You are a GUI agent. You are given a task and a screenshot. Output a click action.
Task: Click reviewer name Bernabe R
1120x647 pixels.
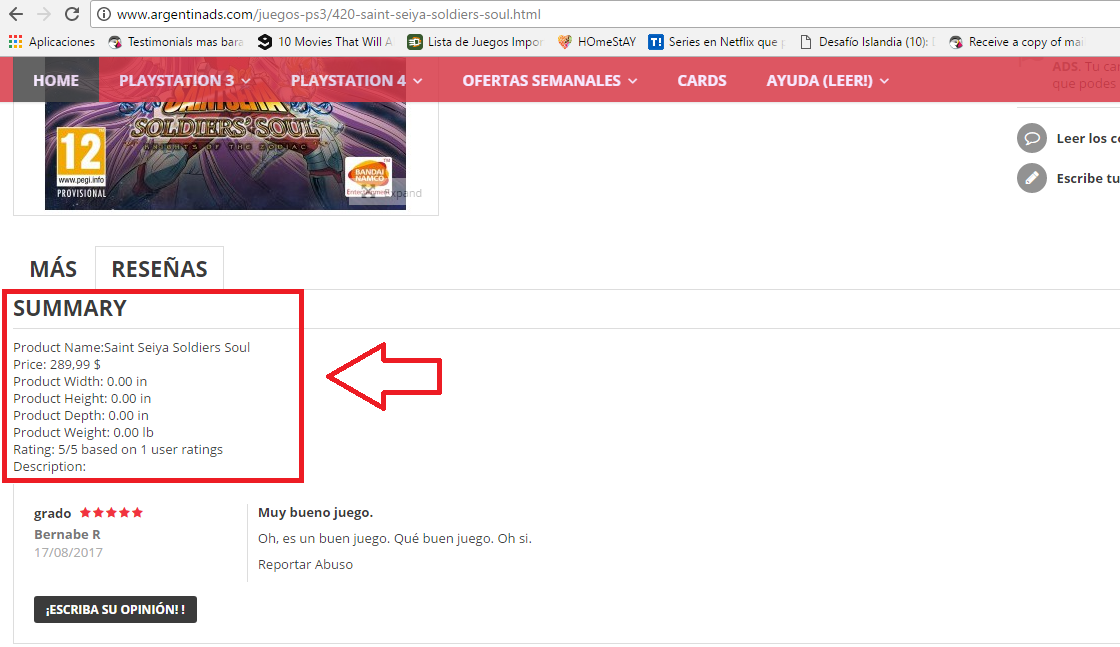click(67, 534)
